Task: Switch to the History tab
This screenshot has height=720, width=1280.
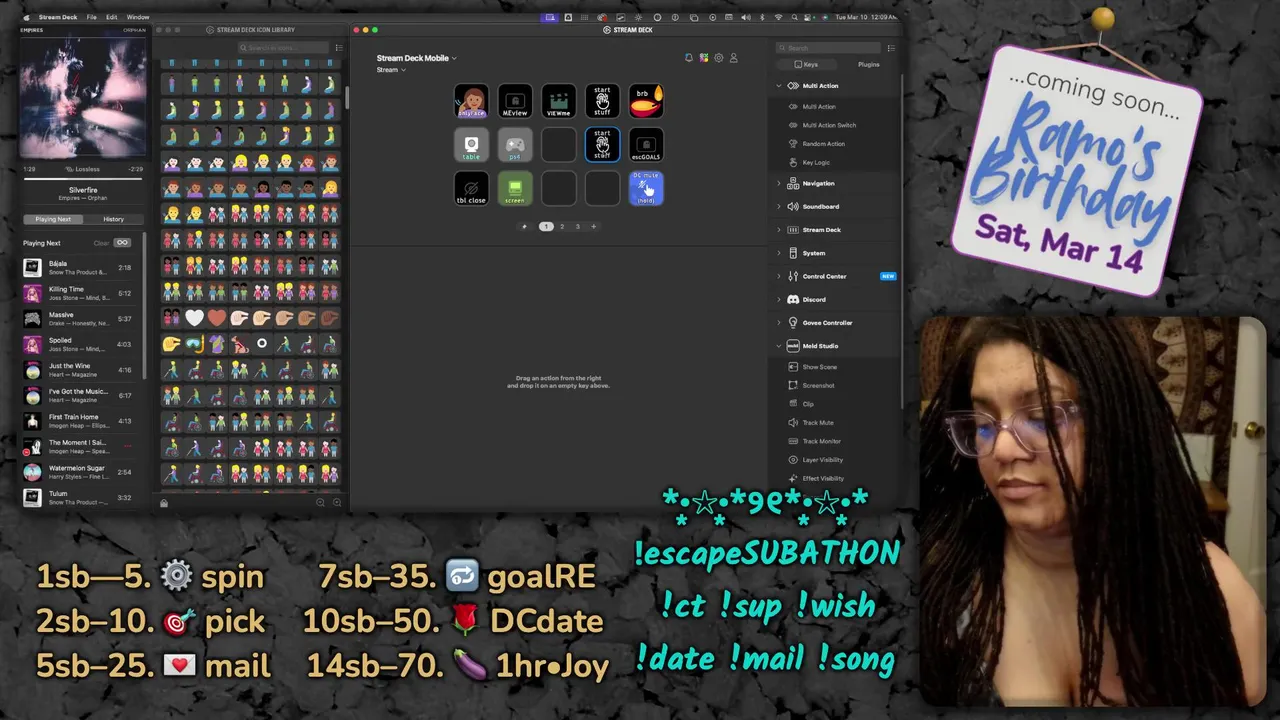Action: pyautogui.click(x=113, y=219)
